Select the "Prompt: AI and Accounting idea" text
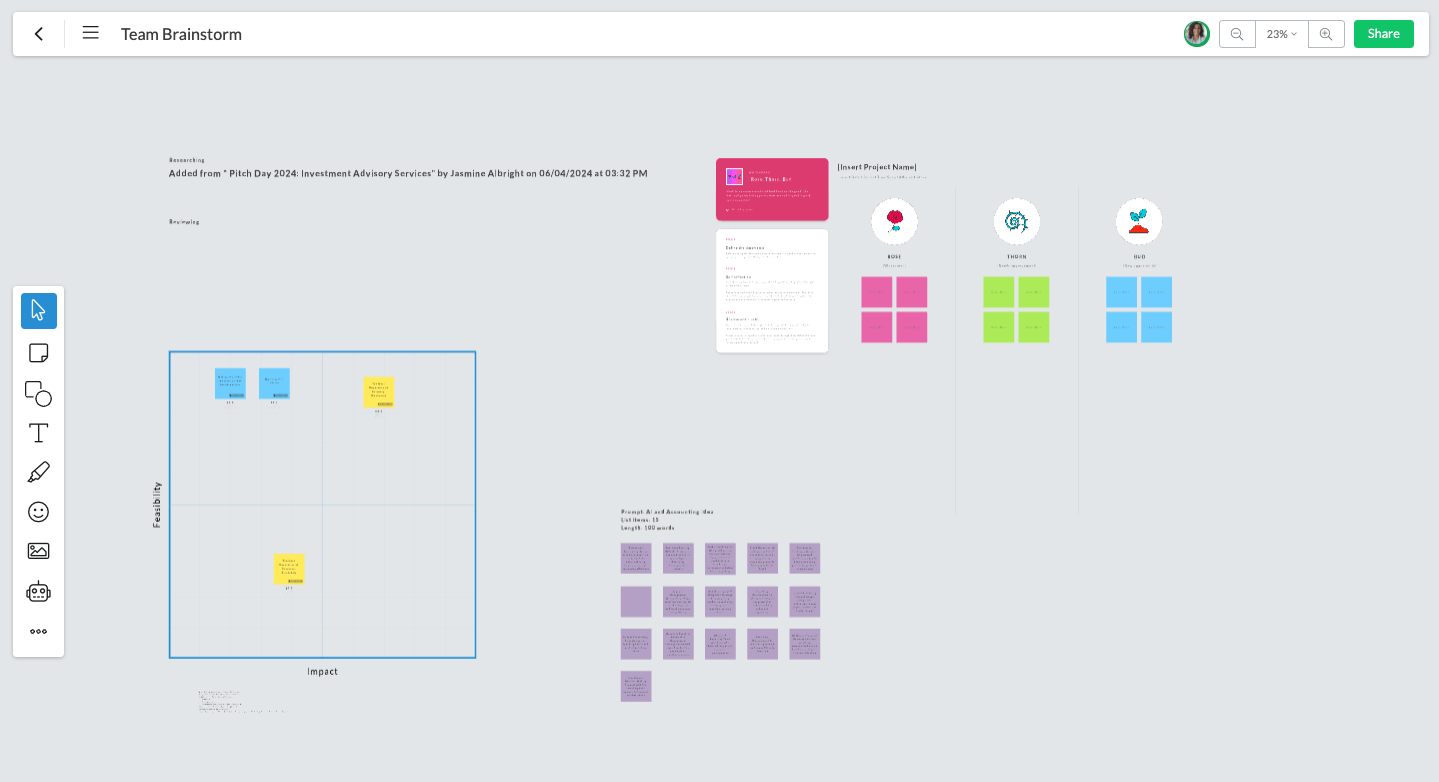Viewport: 1439px width, 782px height. pos(667,512)
